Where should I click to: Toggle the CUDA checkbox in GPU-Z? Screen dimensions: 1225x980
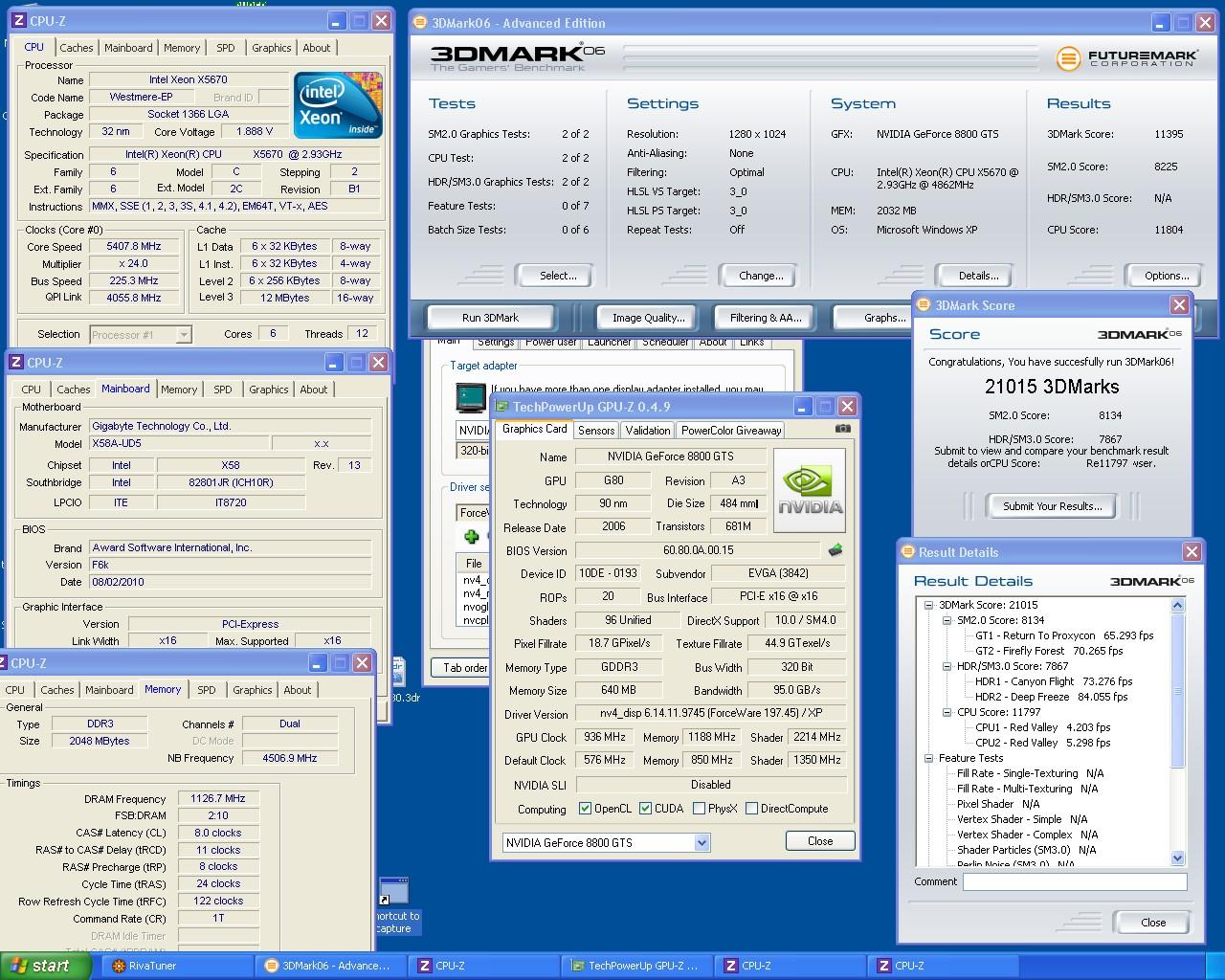click(x=645, y=809)
